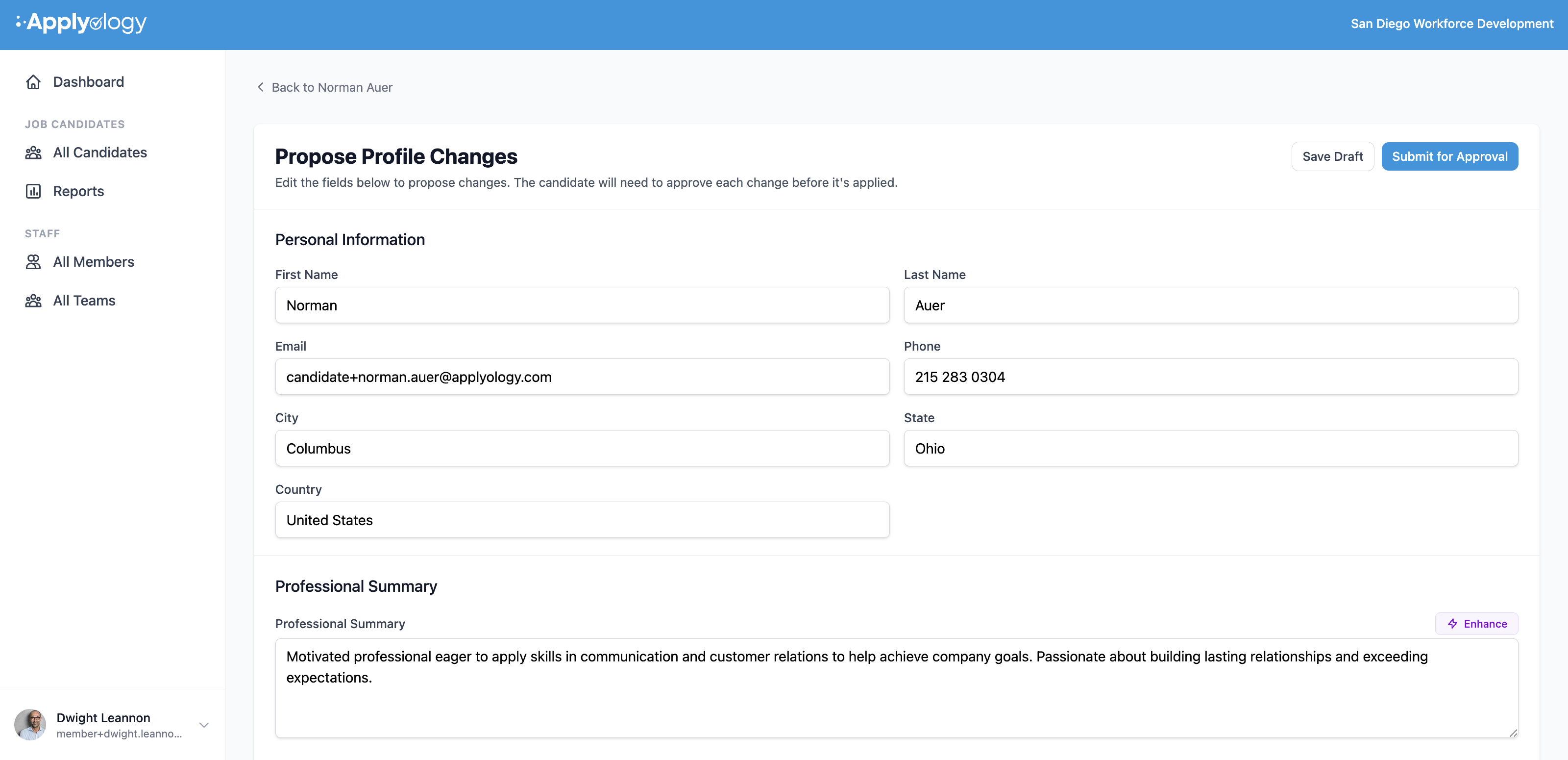Click the STAFF section label
Image resolution: width=1568 pixels, height=760 pixels.
click(43, 234)
